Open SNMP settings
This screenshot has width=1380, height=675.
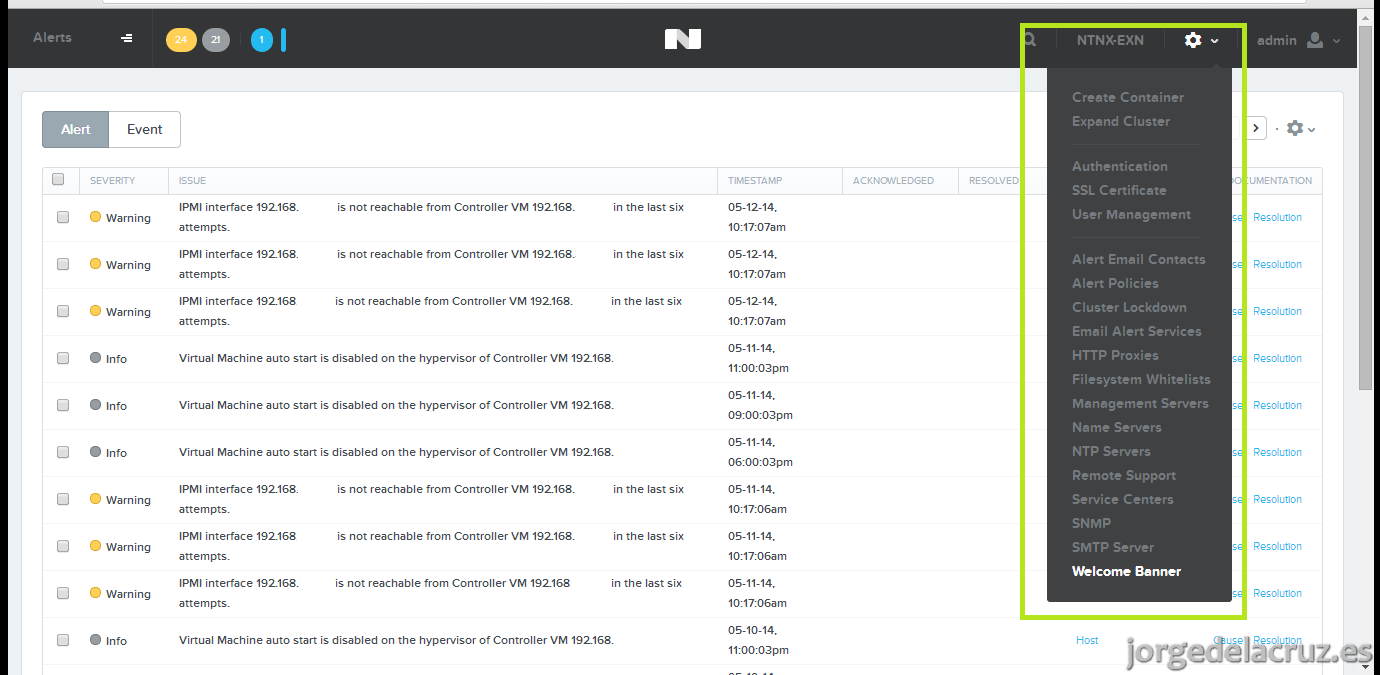1091,523
